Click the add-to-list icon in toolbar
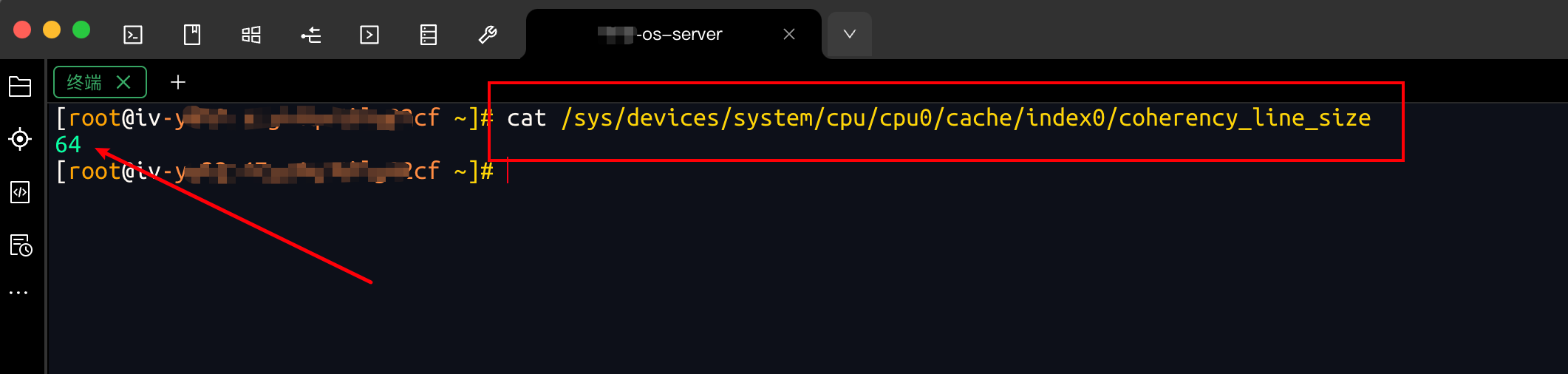 pos(310,35)
